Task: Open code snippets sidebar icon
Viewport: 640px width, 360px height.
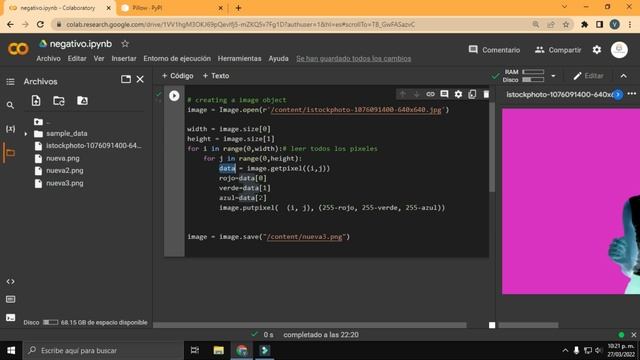Action: click(10, 282)
